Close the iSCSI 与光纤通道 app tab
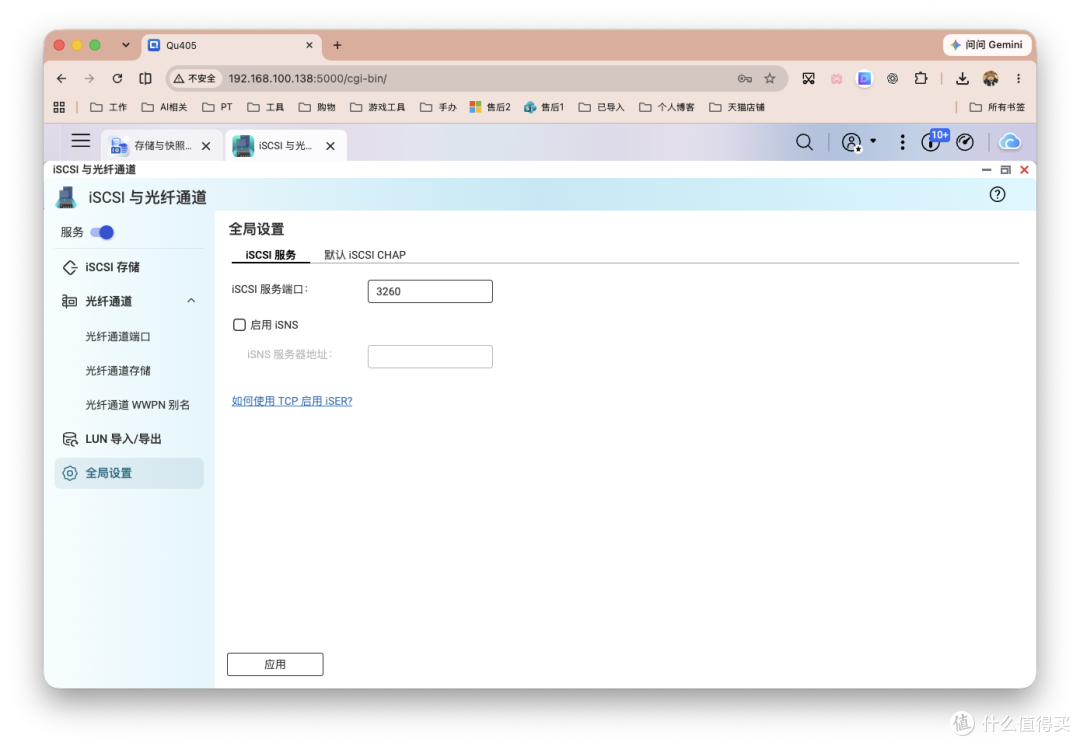This screenshot has width=1080, height=746. click(x=331, y=146)
